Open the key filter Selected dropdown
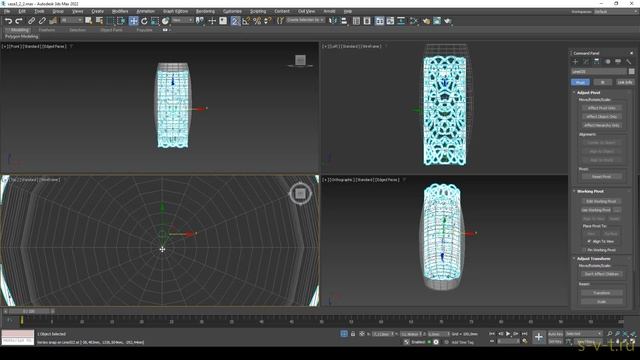The height and width of the screenshot is (360, 640). [584, 334]
